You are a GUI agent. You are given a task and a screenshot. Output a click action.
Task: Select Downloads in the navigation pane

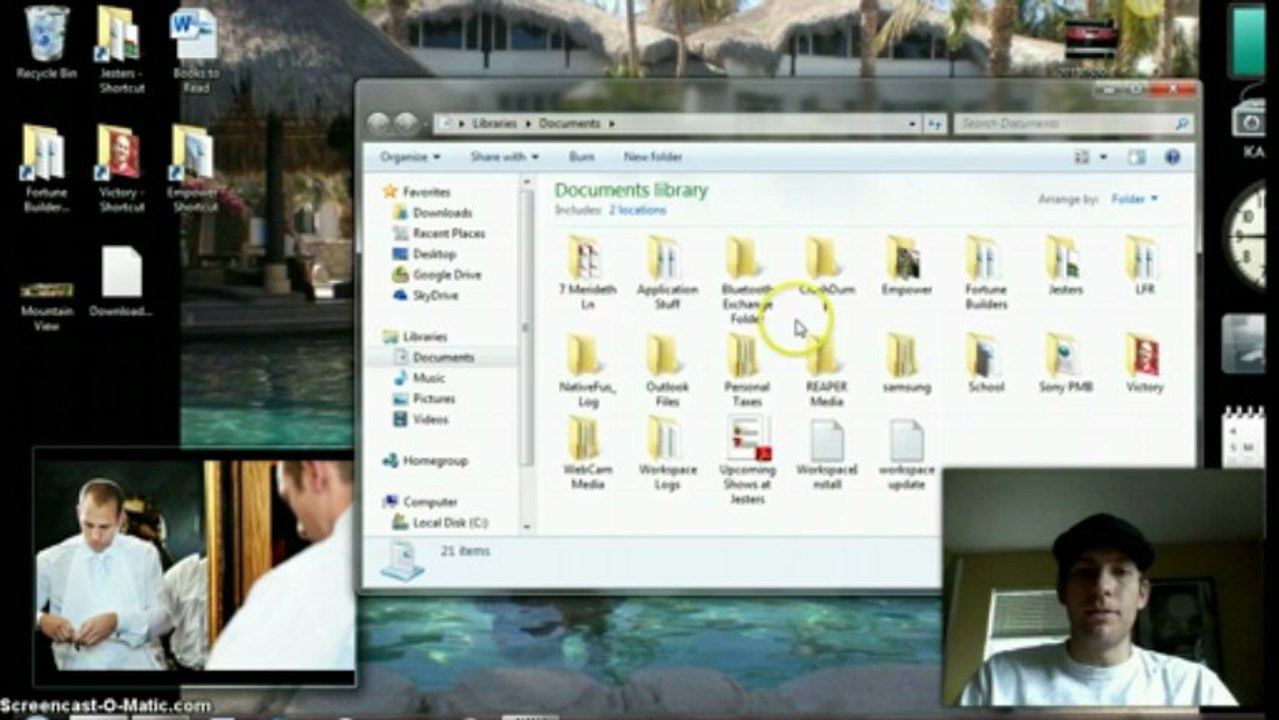pos(432,212)
